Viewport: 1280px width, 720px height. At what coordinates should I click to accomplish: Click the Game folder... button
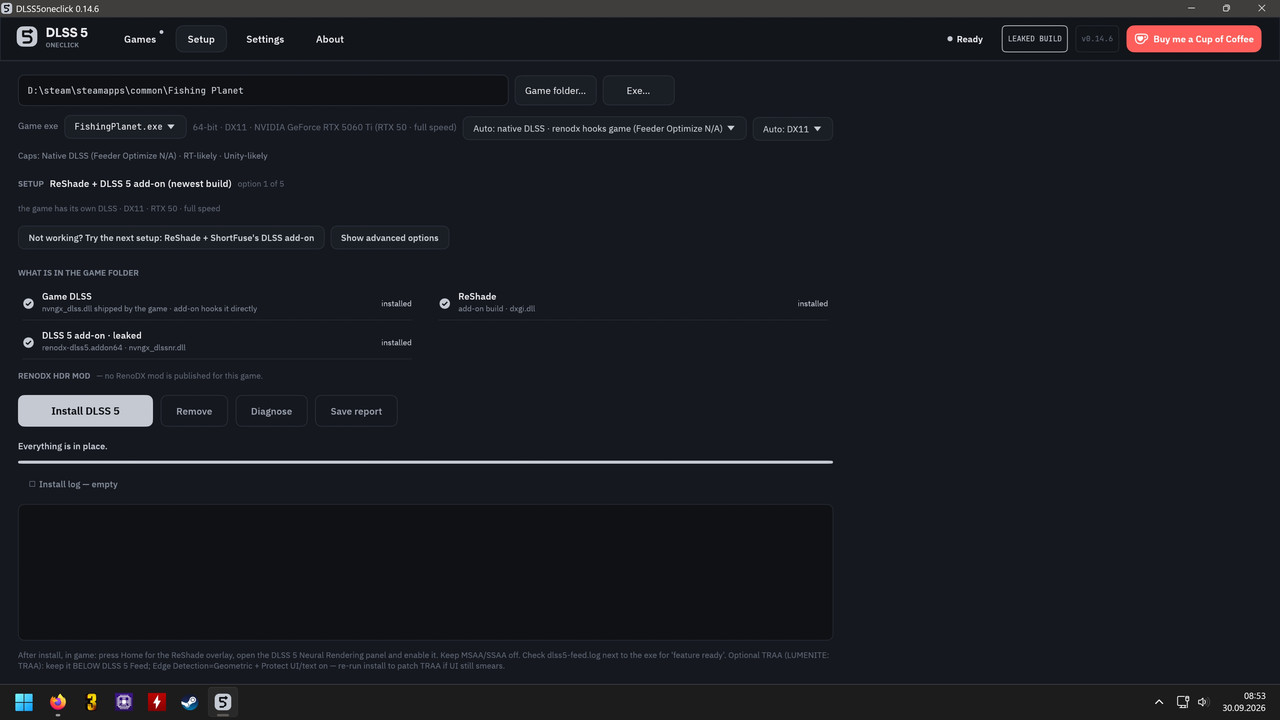[x=556, y=90]
